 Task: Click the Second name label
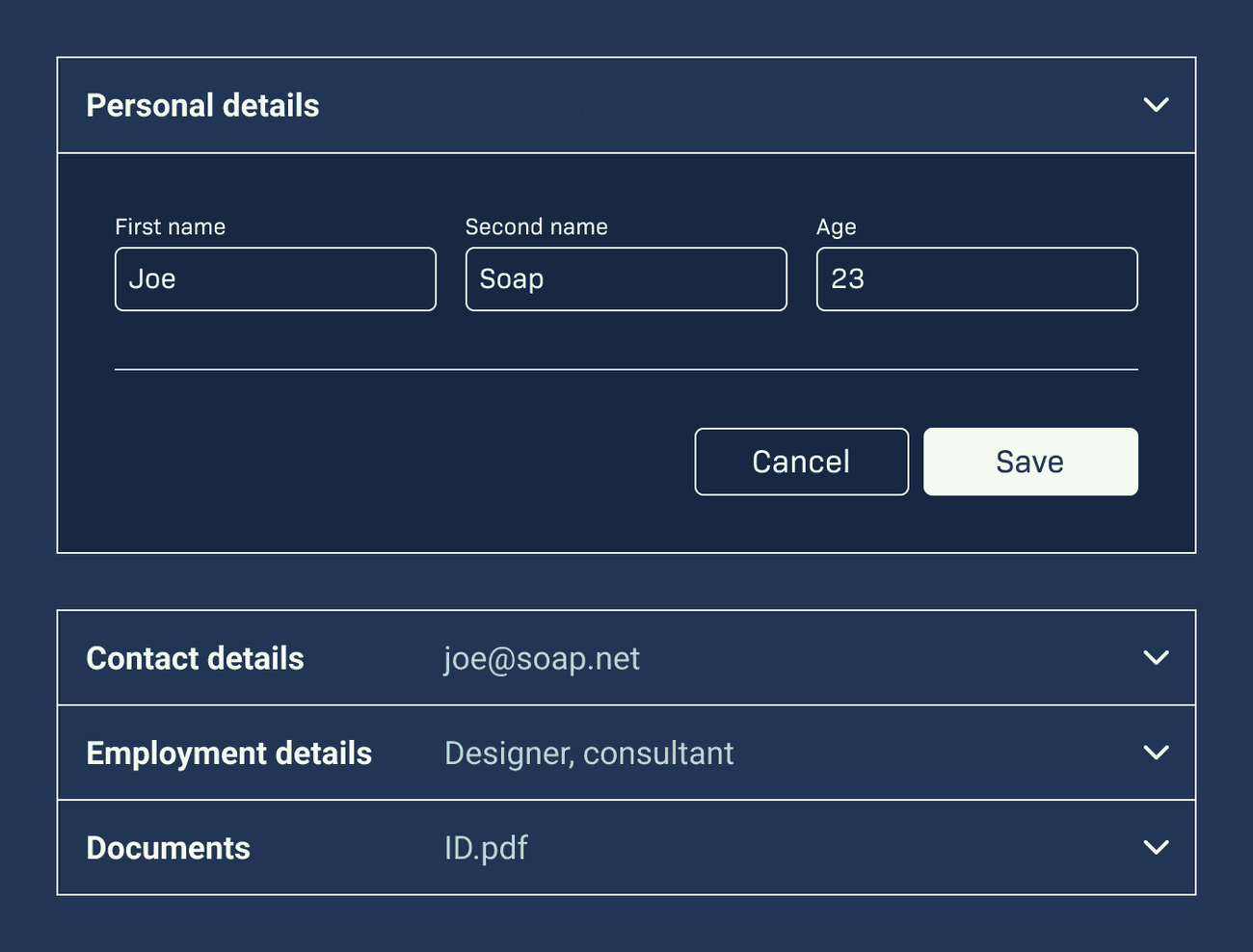click(x=537, y=226)
